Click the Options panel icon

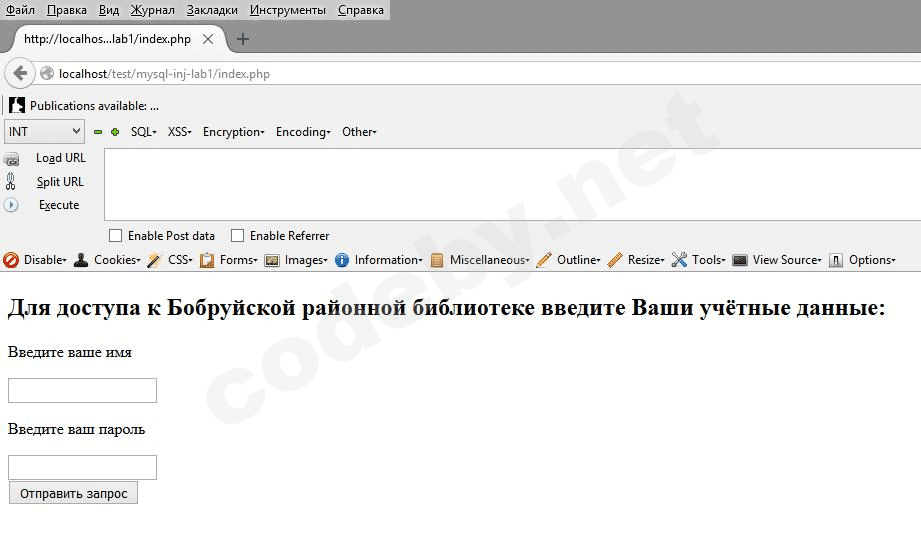[x=836, y=260]
